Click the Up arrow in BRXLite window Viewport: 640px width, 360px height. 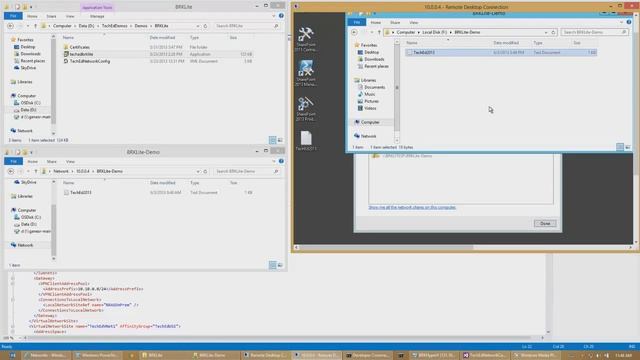click(36, 26)
